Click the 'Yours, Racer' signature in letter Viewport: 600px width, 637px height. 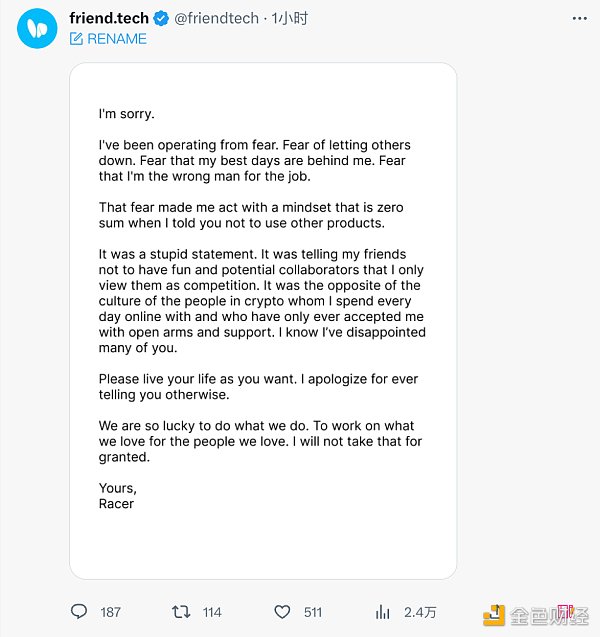(117, 496)
